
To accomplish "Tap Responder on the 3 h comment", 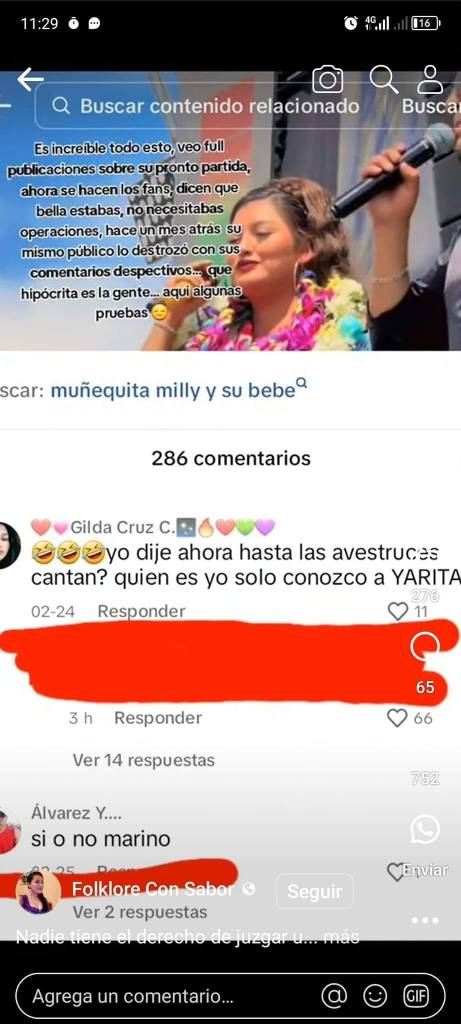I will [158, 718].
